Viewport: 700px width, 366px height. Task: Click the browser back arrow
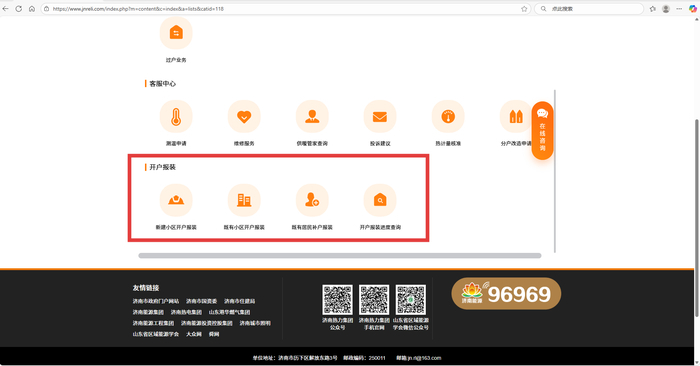(x=6, y=8)
